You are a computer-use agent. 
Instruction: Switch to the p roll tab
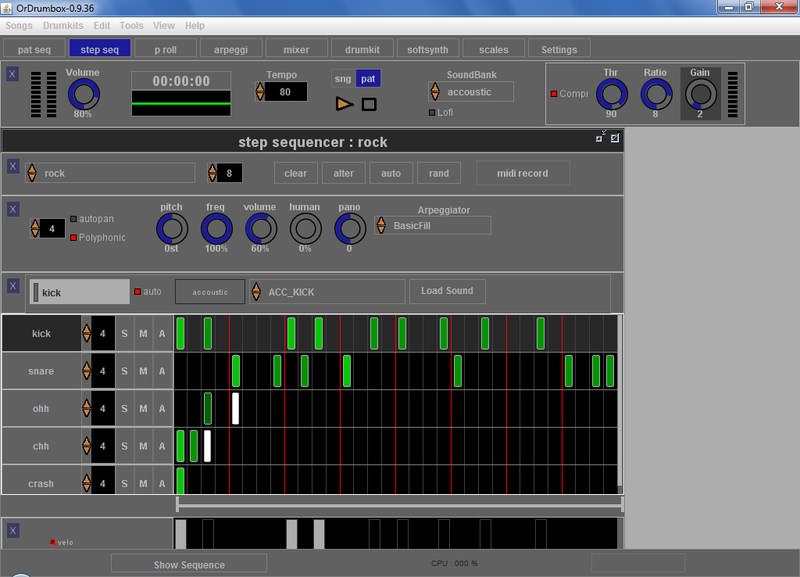[165, 49]
